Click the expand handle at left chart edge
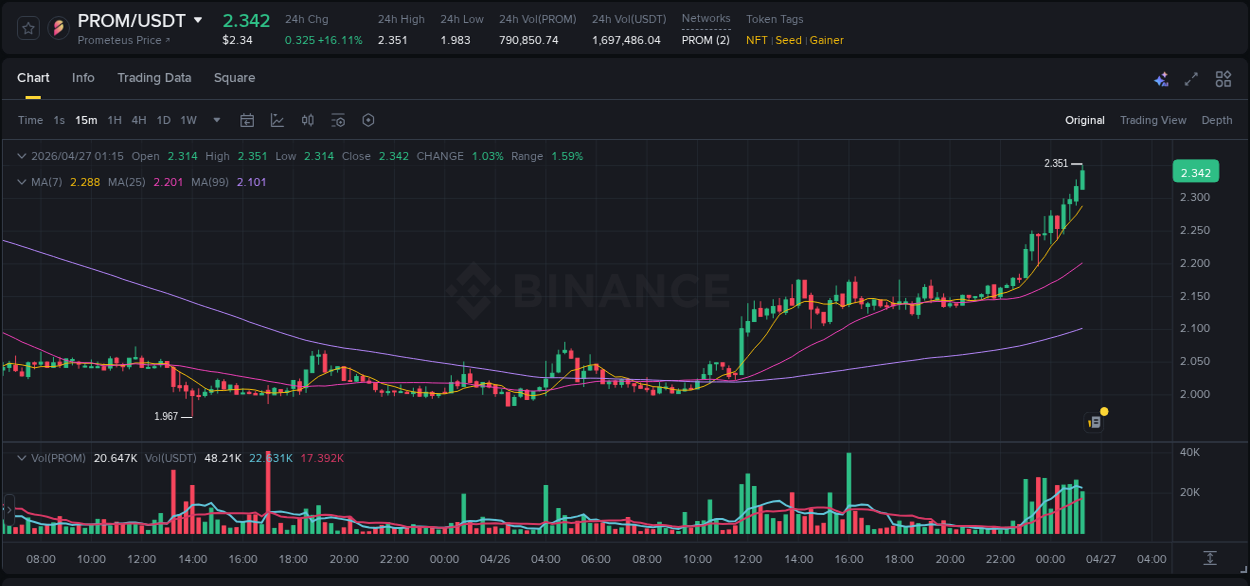The image size is (1250, 586). tap(9, 510)
